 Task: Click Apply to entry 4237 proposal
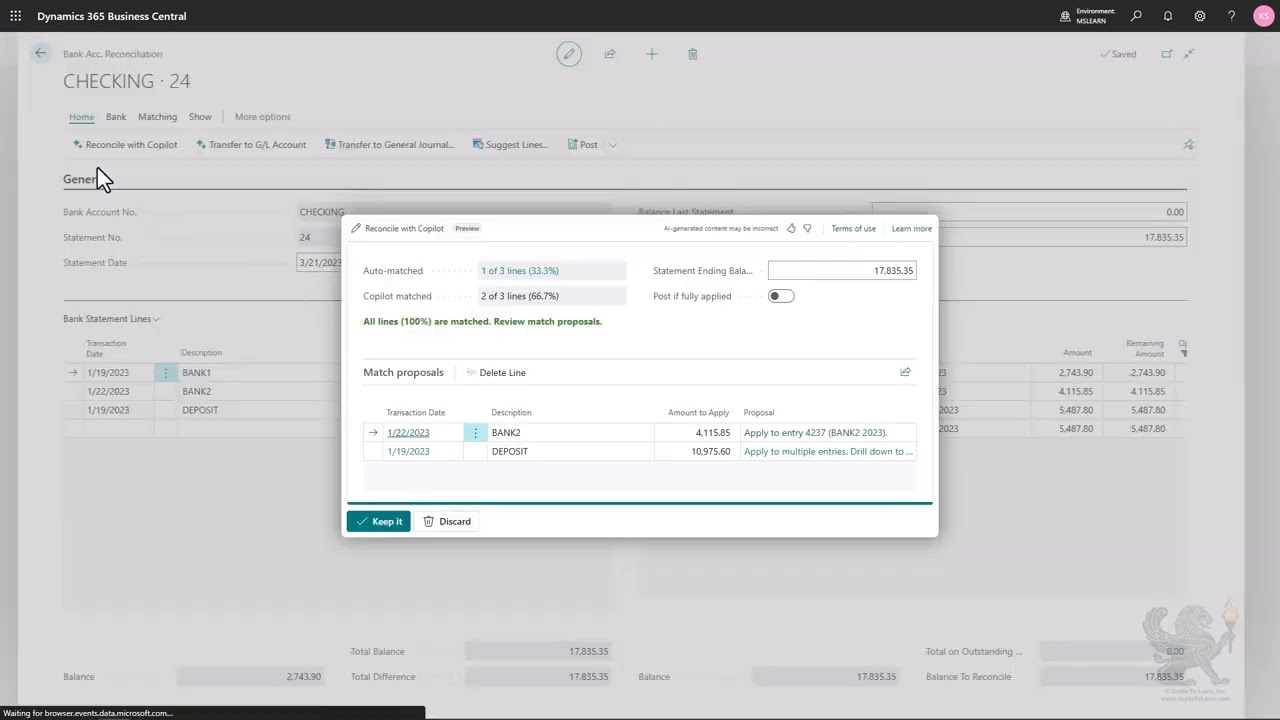click(x=815, y=433)
